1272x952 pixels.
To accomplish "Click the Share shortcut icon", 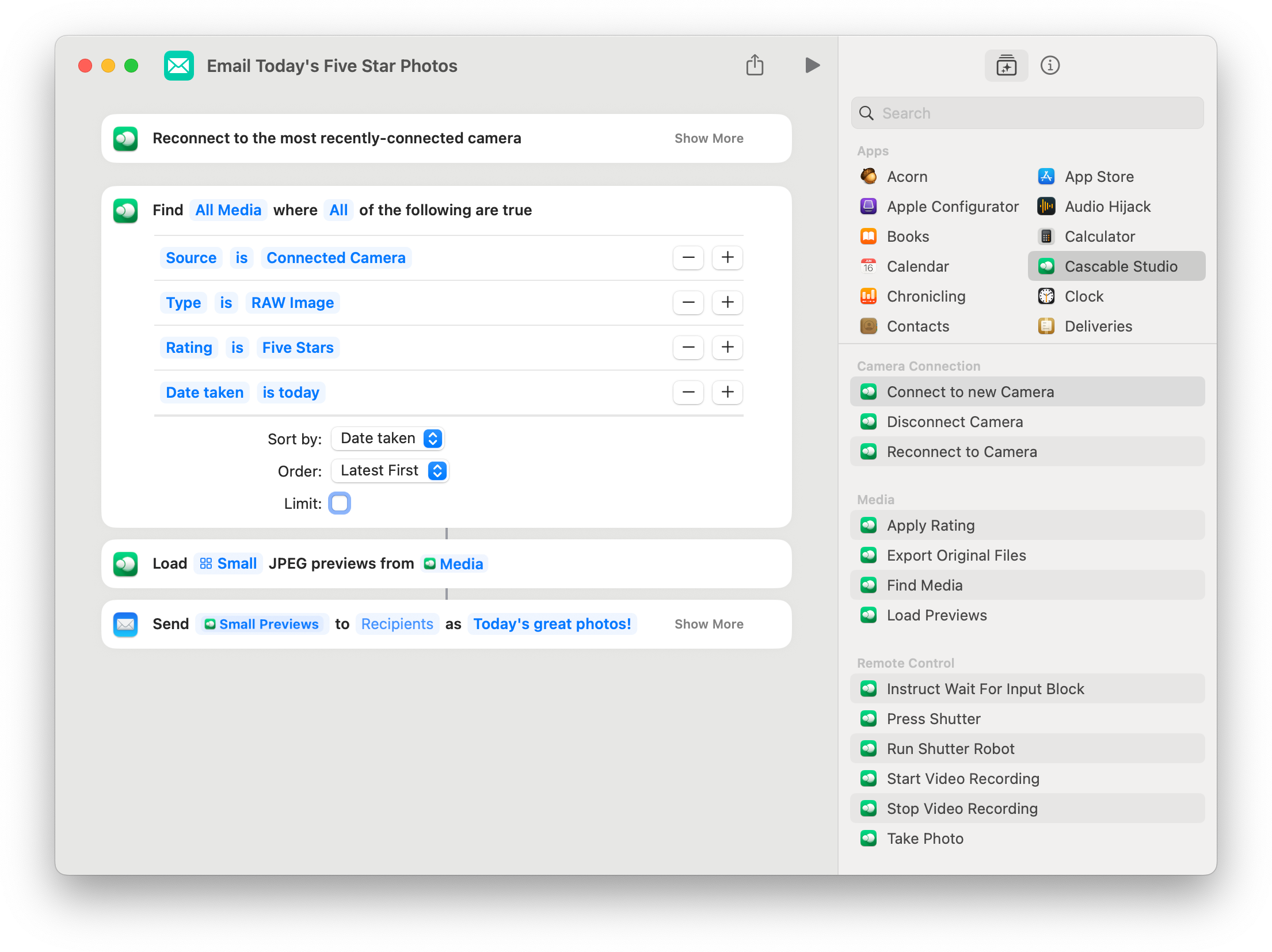I will [755, 65].
